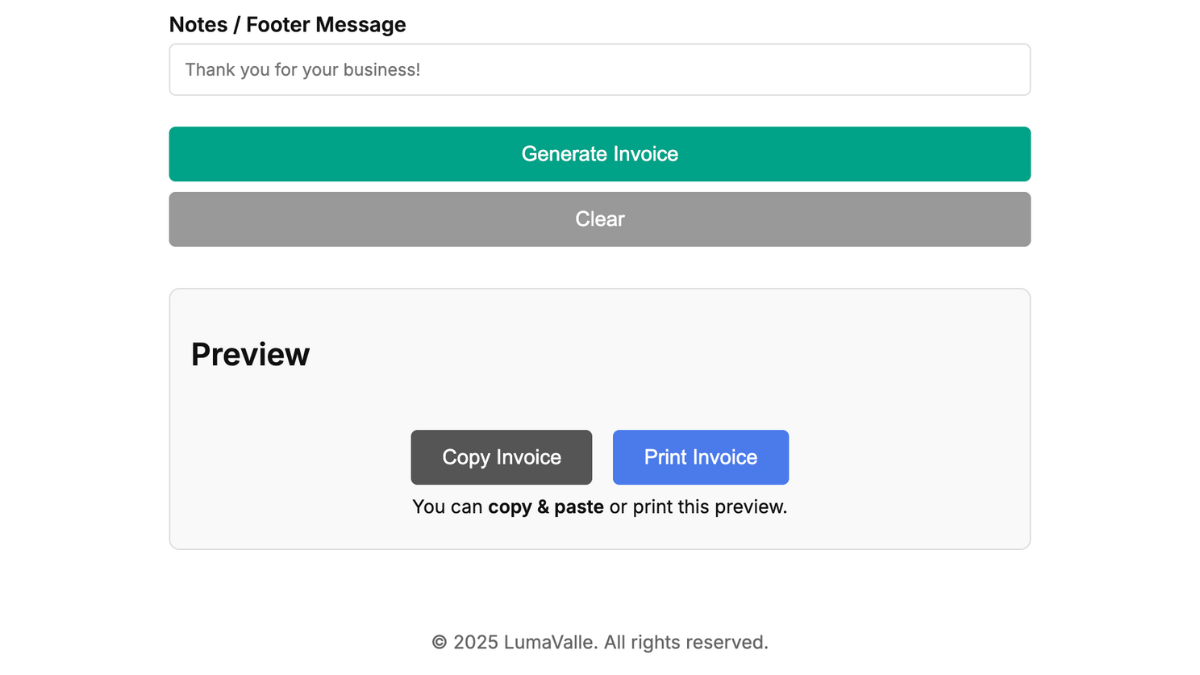Click "All rights reserved." in footer
This screenshot has height=675, width=1200.
686,642
